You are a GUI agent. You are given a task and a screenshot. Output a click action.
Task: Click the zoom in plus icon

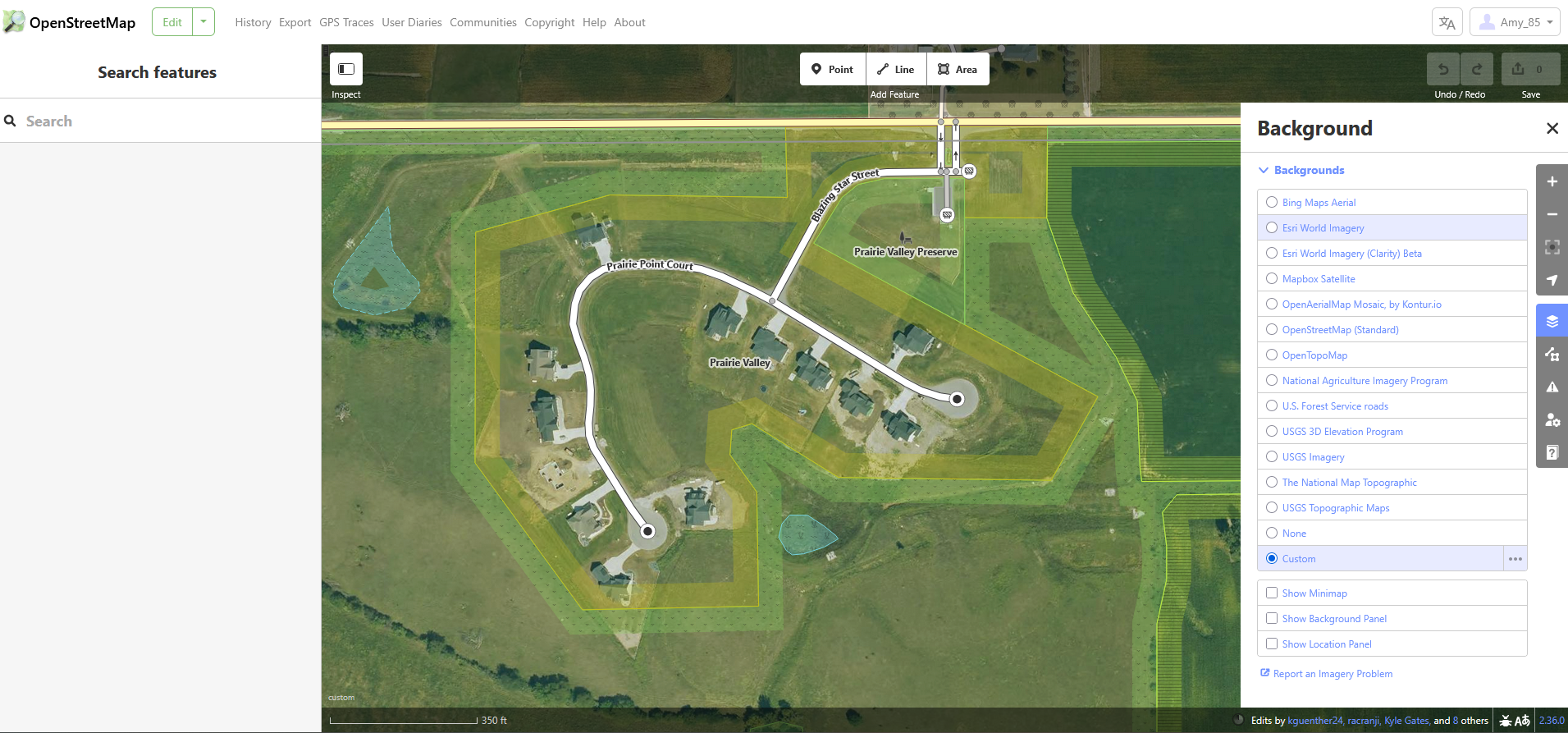1552,181
